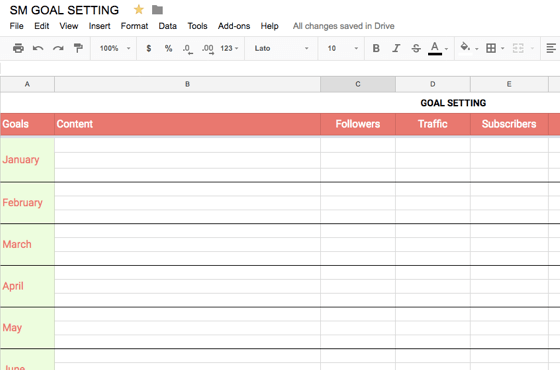Select the Traffic header cell
This screenshot has width=560, height=370.
pos(433,124)
